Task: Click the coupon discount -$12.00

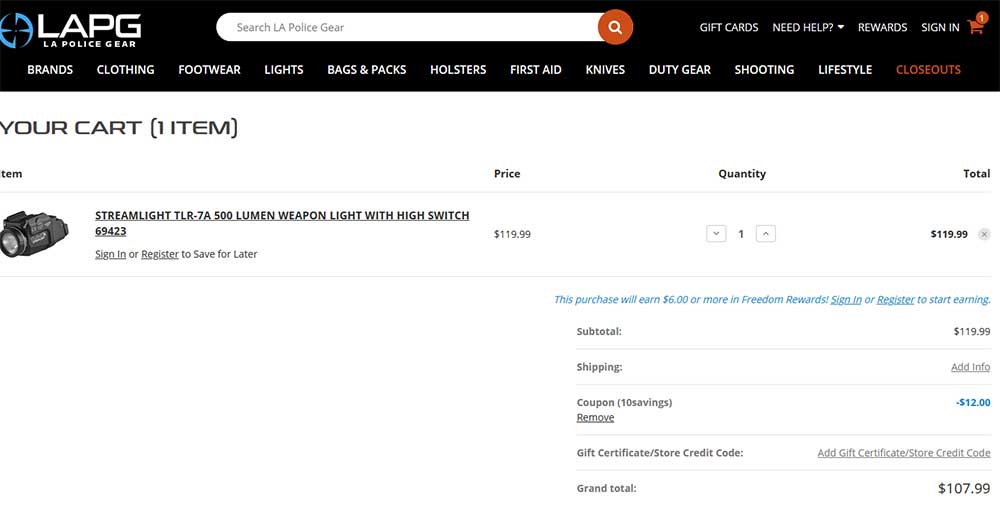Action: 973,402
